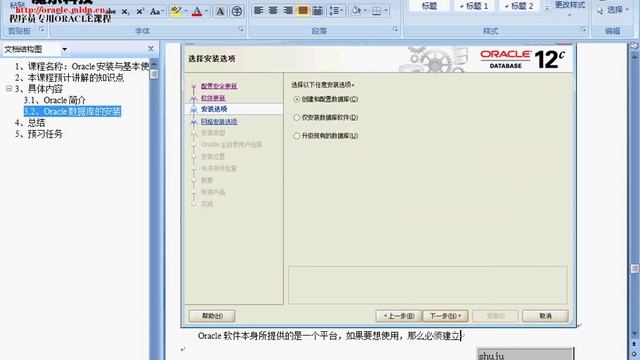The height and width of the screenshot is (360, 640).
Task: Click the 网格安装选项 step link
Action: [x=219, y=122]
